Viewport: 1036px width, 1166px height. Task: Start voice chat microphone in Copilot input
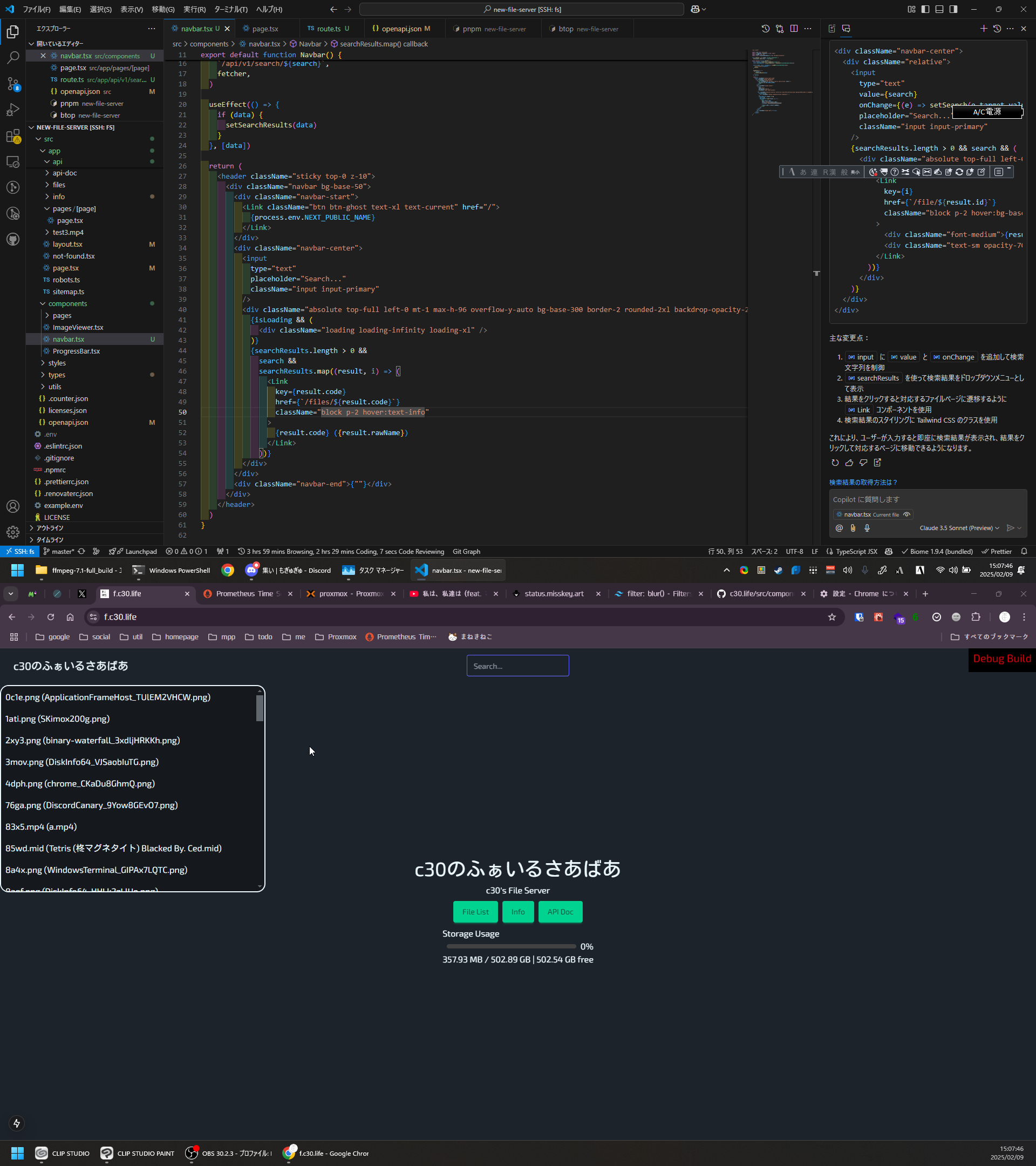(x=867, y=527)
